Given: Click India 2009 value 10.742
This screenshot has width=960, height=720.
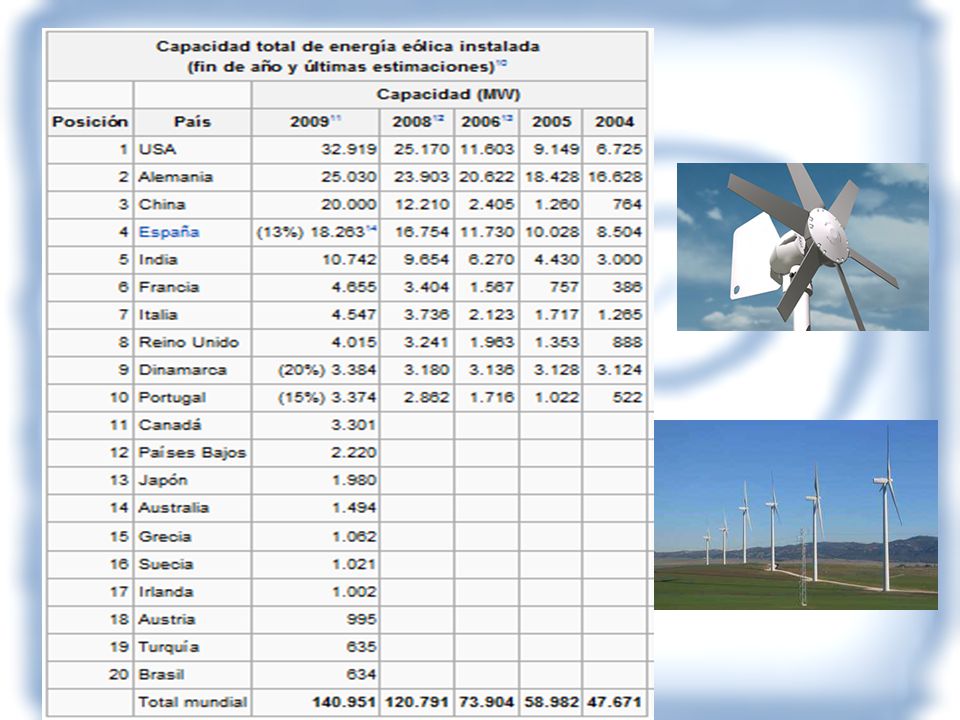Looking at the screenshot, I should coord(349,260).
